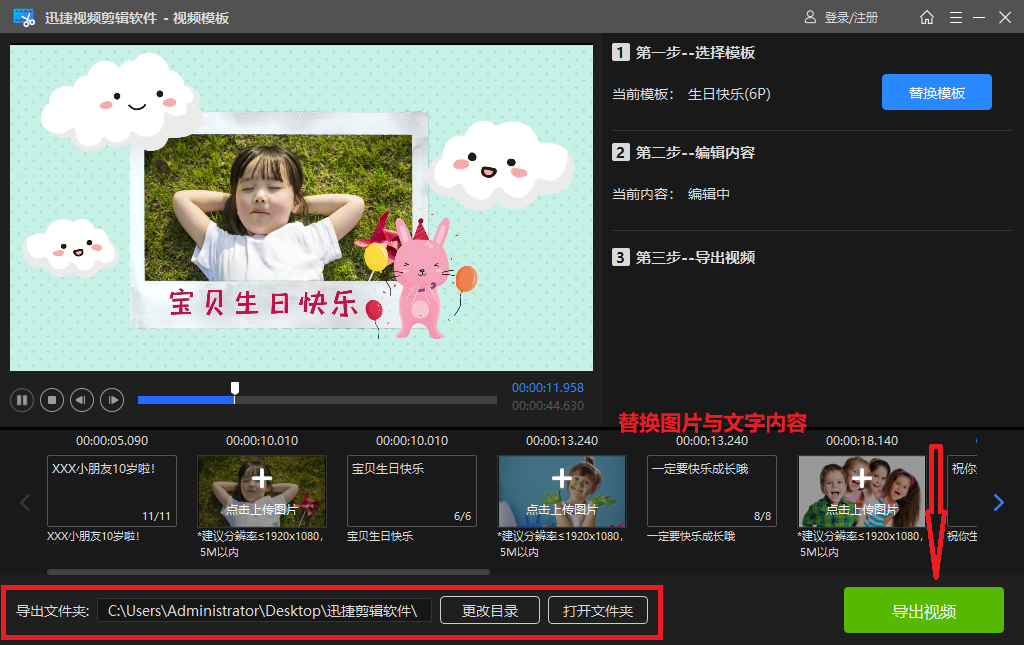Step backward one frame in preview
This screenshot has height=645, width=1024.
pyautogui.click(x=81, y=399)
